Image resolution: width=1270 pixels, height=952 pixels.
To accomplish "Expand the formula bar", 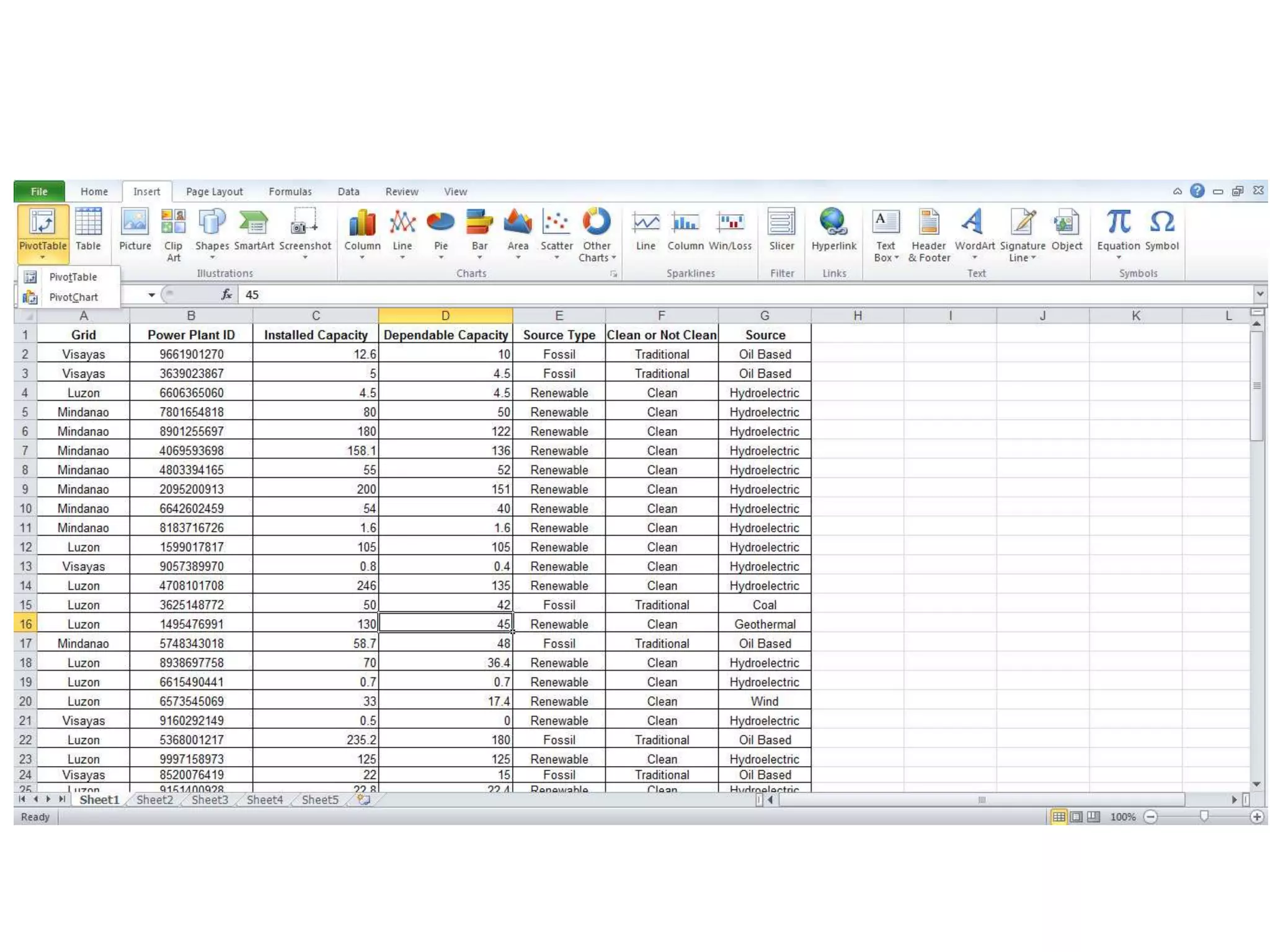I will pos(1259,294).
